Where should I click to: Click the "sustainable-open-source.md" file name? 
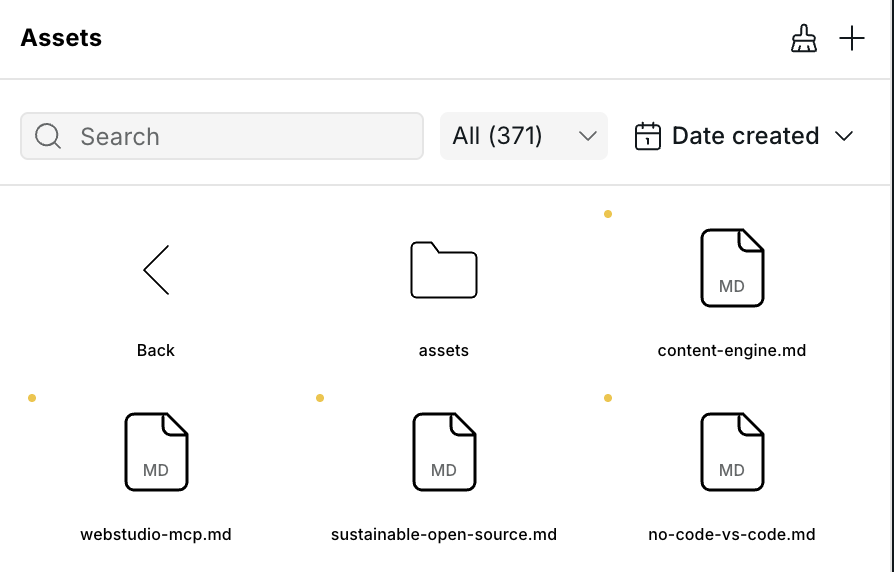pos(444,534)
